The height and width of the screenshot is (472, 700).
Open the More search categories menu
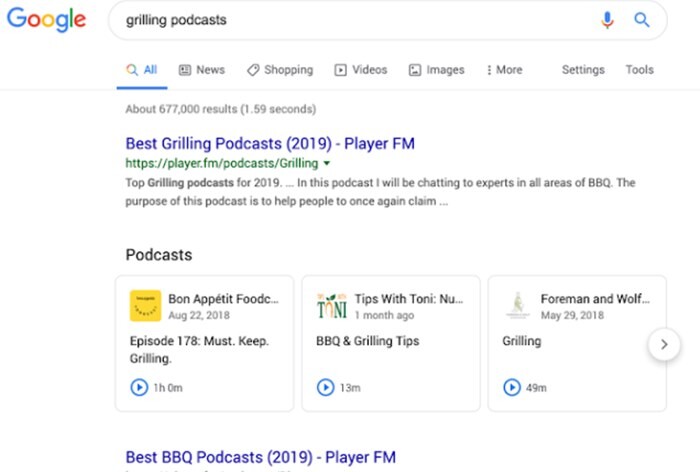(504, 70)
